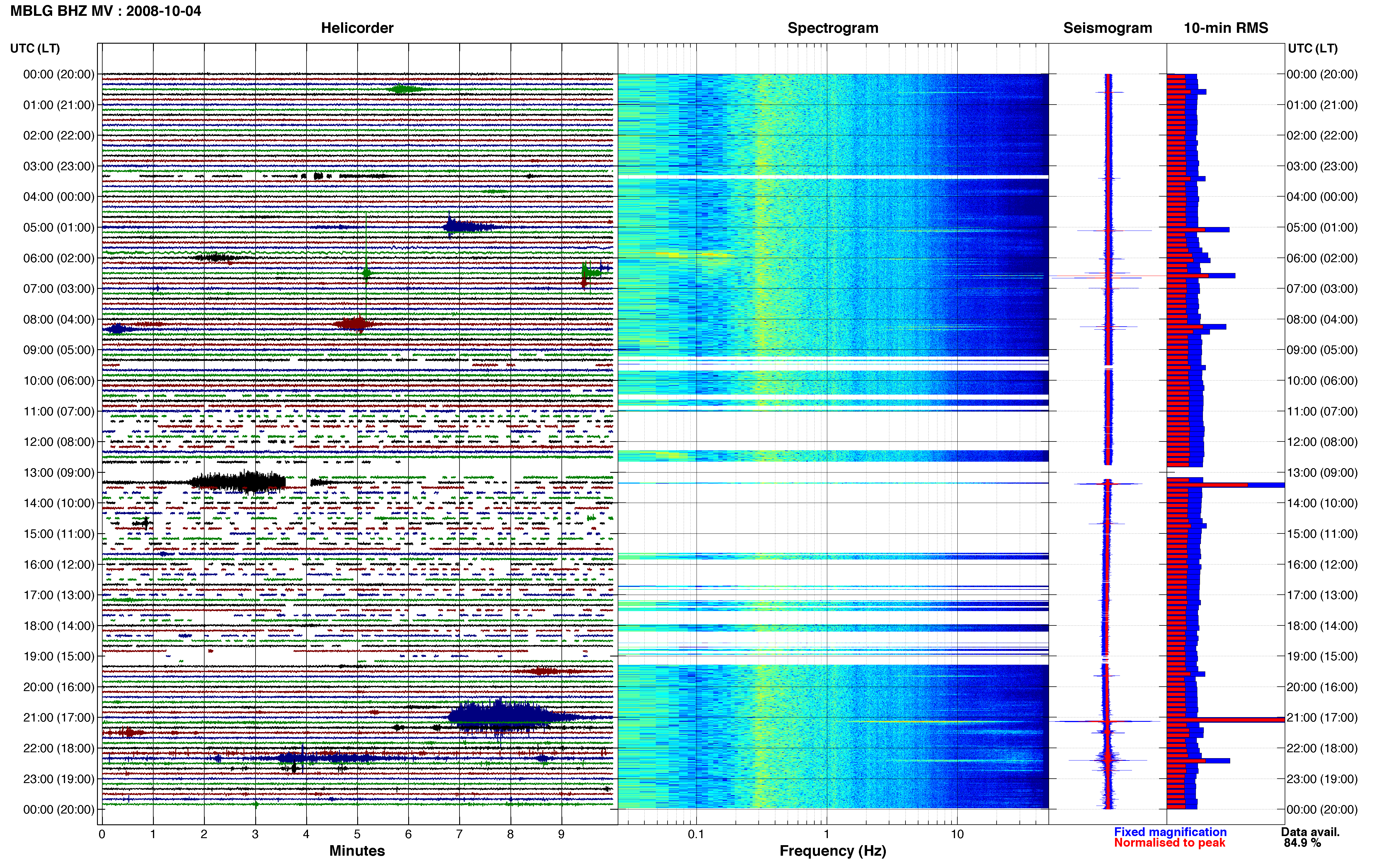Click the '1' frequency tick label

[826, 834]
